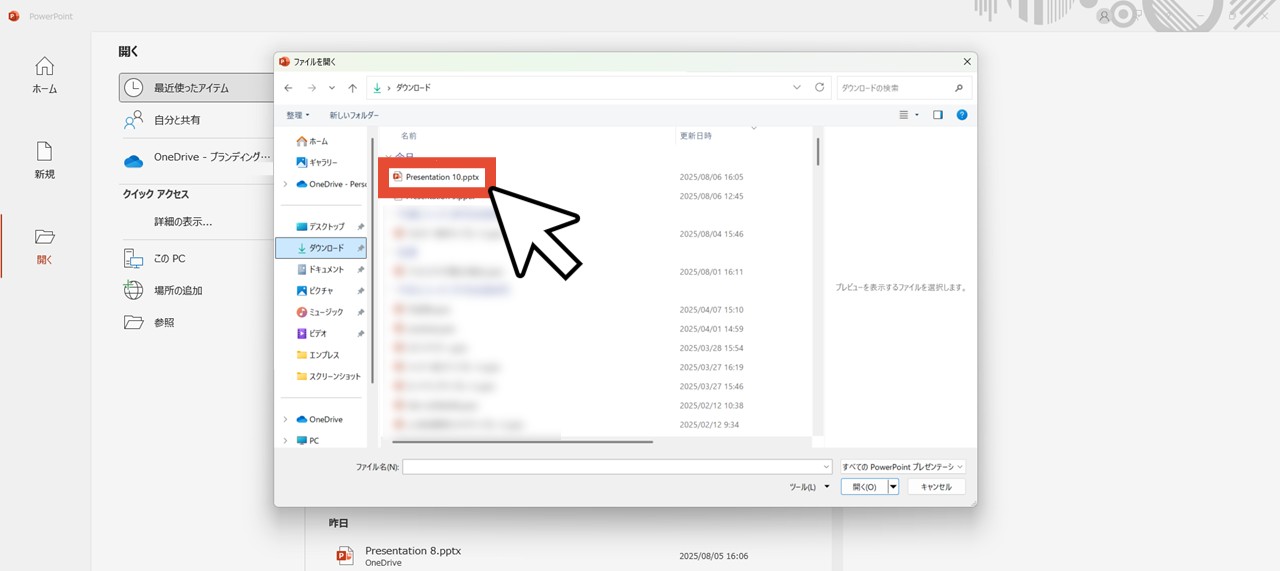Select the file dated 2025/02/12 9:34

point(596,424)
